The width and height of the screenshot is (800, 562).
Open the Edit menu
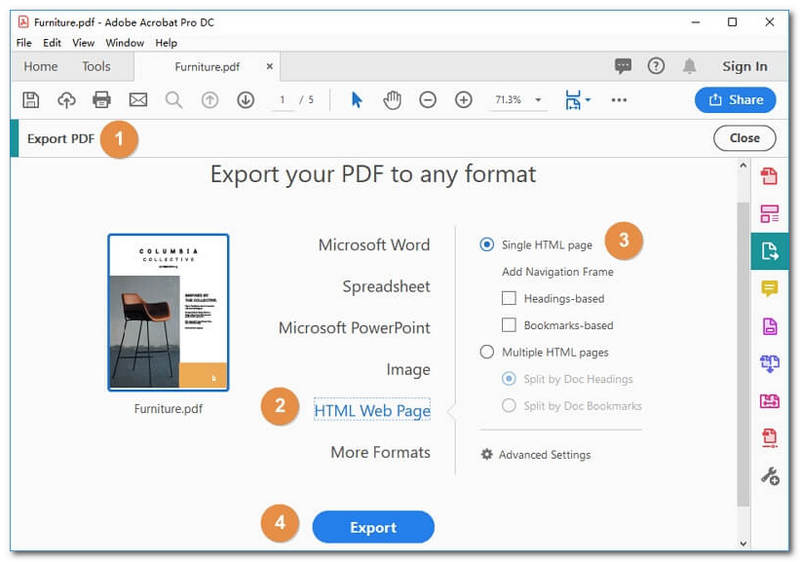[52, 43]
